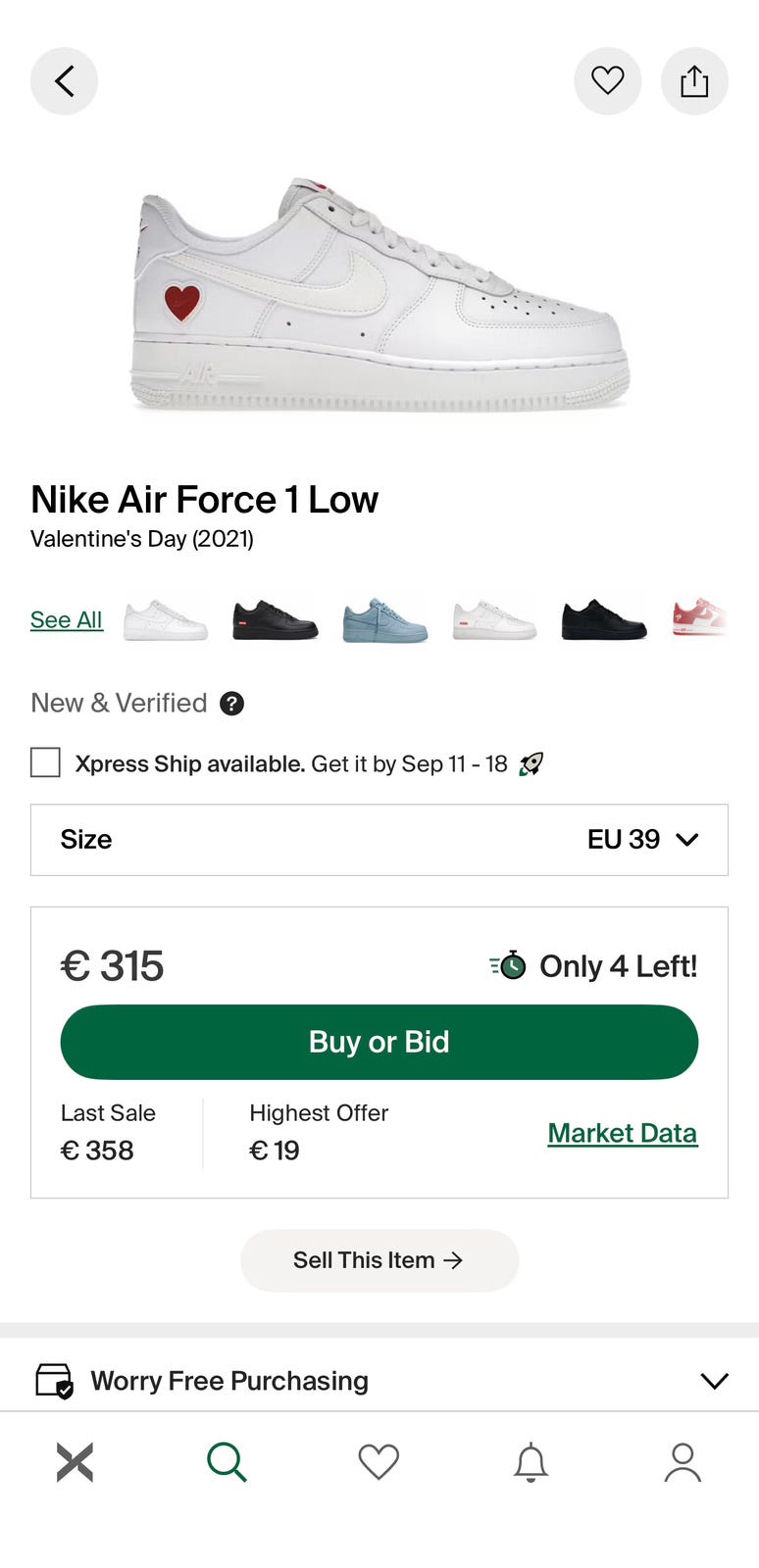Image resolution: width=759 pixels, height=1568 pixels.
Task: Select the search magnifier in bottom bar
Action: (x=227, y=1462)
